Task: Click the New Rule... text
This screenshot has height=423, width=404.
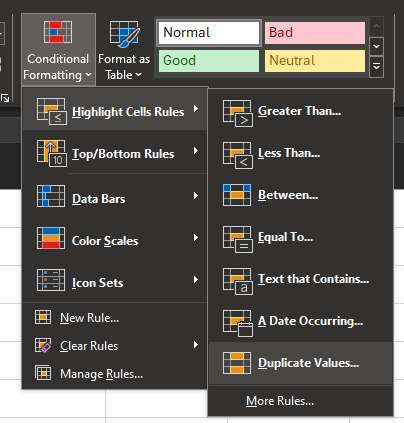Action: [x=89, y=318]
